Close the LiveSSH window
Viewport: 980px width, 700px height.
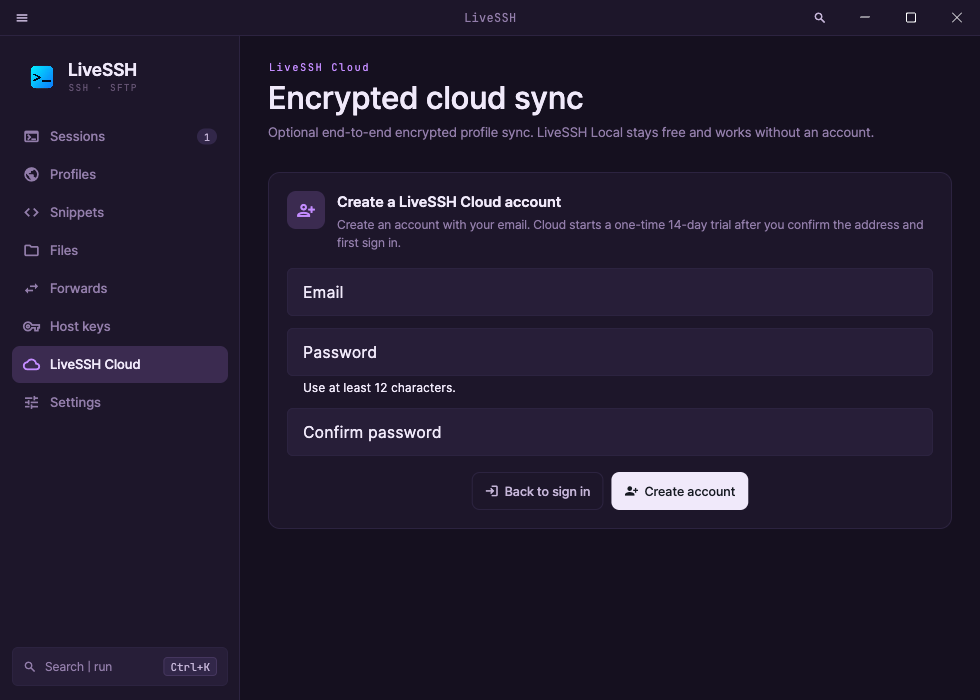(x=957, y=18)
